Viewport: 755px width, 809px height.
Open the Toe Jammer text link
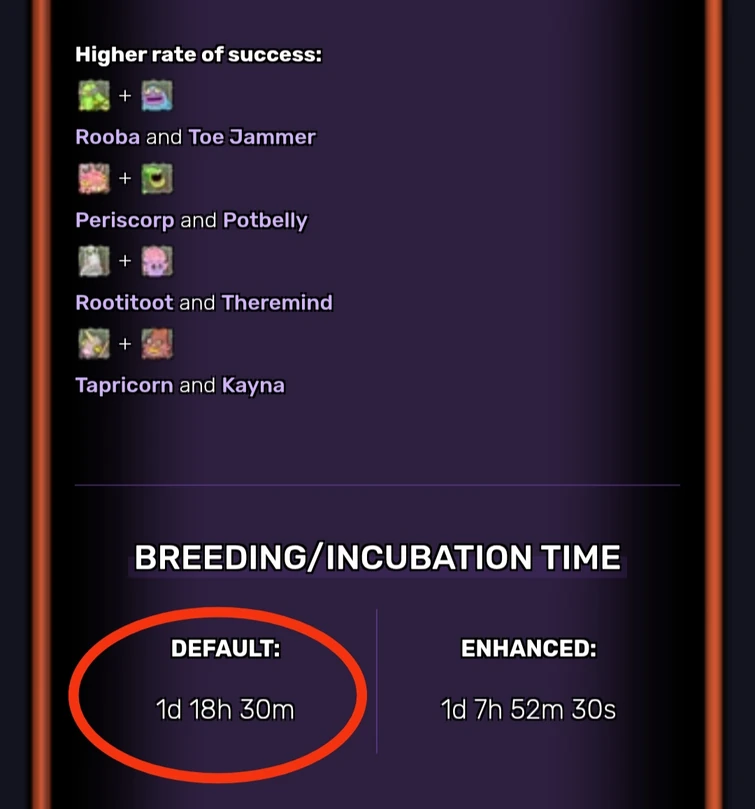(251, 137)
